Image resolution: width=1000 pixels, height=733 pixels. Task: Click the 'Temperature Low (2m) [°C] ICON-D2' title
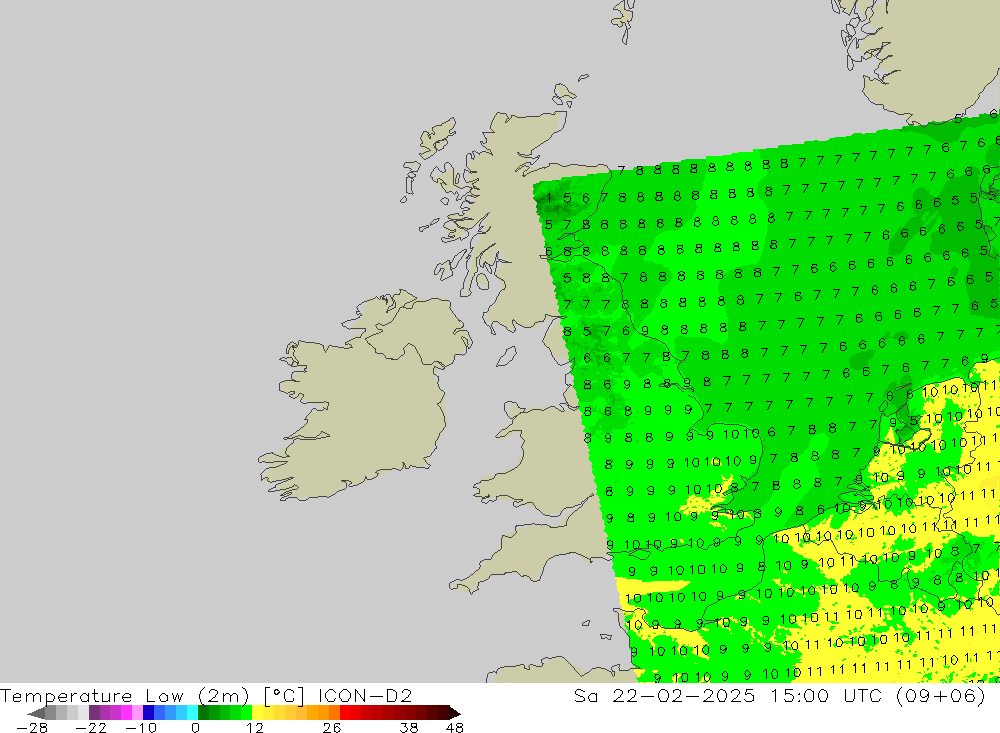pos(206,695)
